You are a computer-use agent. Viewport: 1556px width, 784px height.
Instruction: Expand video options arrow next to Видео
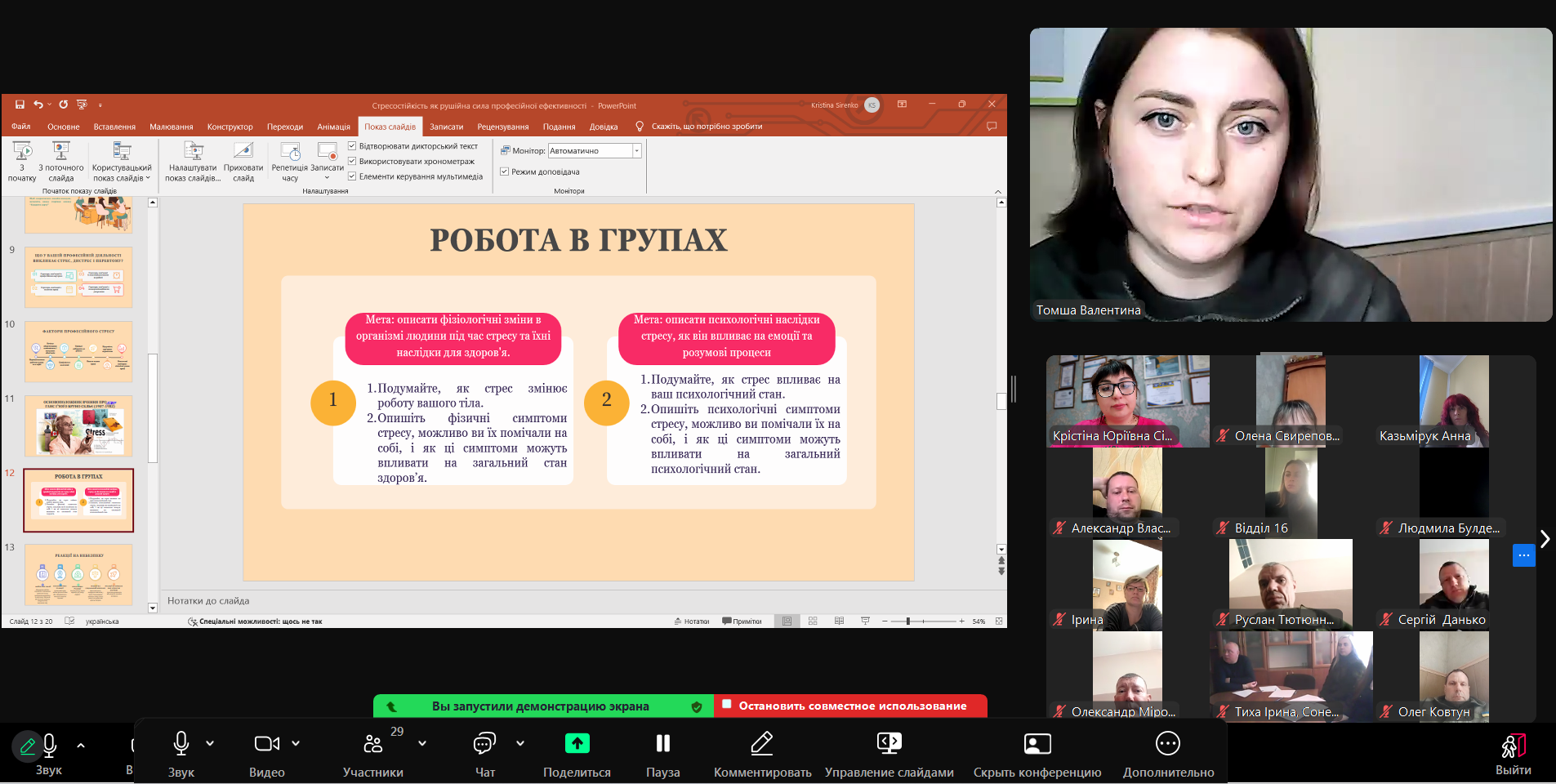(296, 743)
